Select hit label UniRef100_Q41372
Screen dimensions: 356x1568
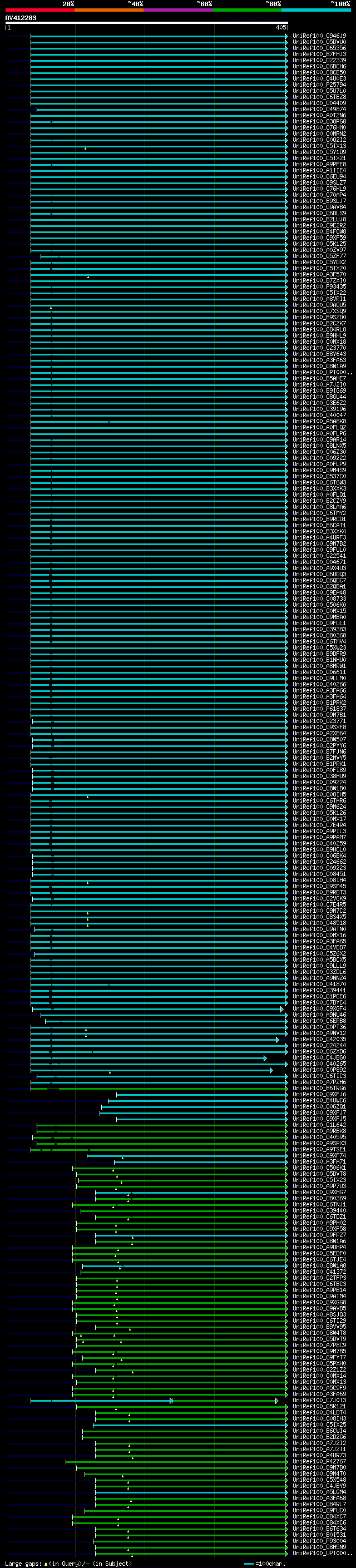pyautogui.click(x=319, y=1272)
